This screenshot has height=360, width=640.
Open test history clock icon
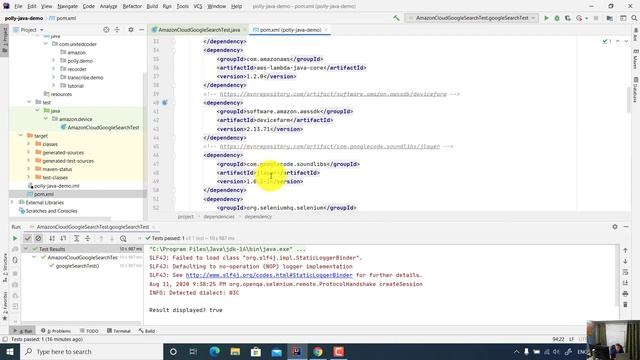point(123,238)
